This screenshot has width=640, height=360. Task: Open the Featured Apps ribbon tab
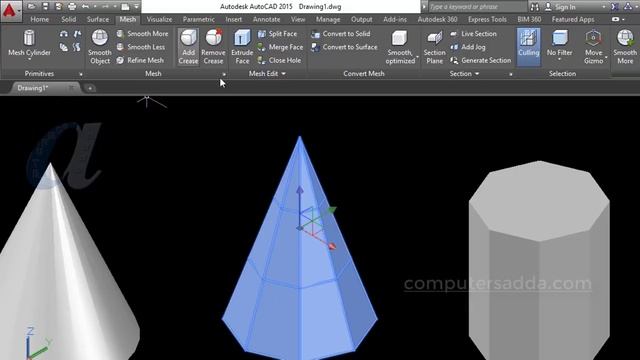coord(573,19)
